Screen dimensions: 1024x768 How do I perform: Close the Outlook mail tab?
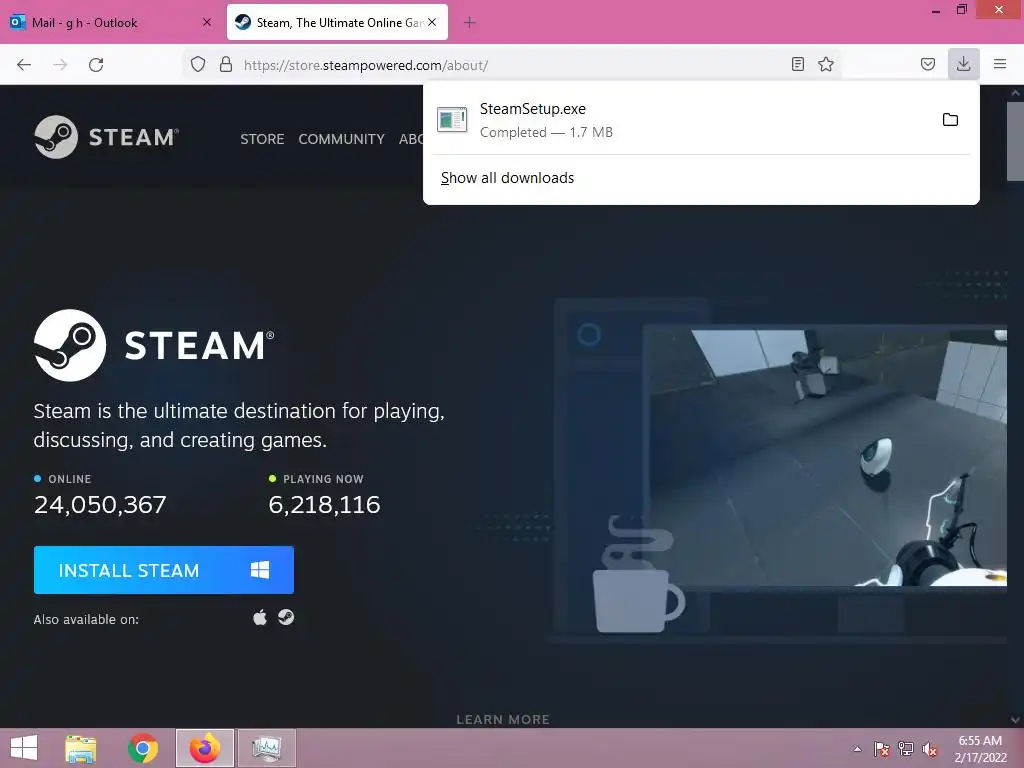click(x=207, y=22)
